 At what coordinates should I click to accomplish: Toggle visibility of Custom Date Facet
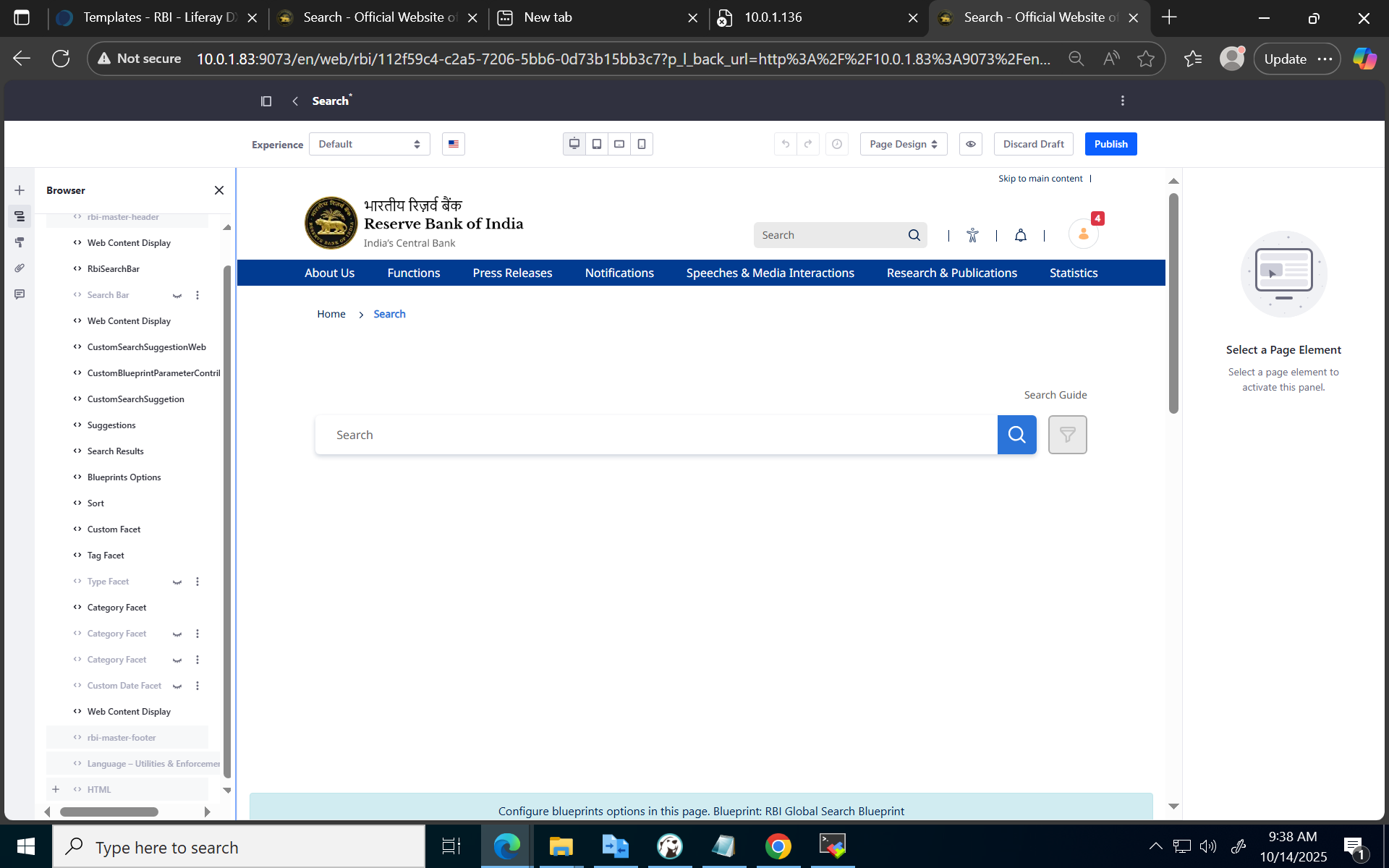coord(177,686)
